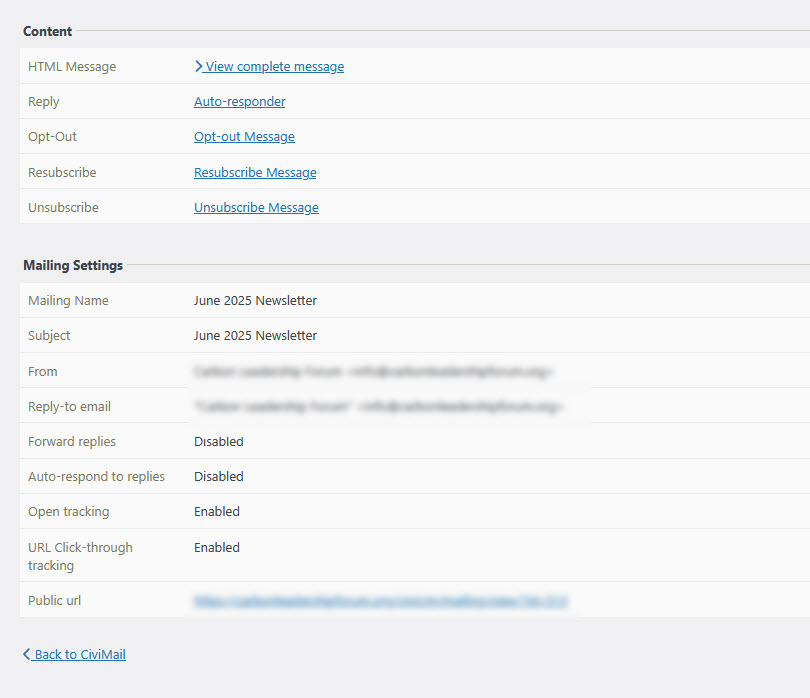Click the Mailing Name value June 2025 Newsletter
Screen dimensions: 810x698
pyautogui.click(x=255, y=301)
